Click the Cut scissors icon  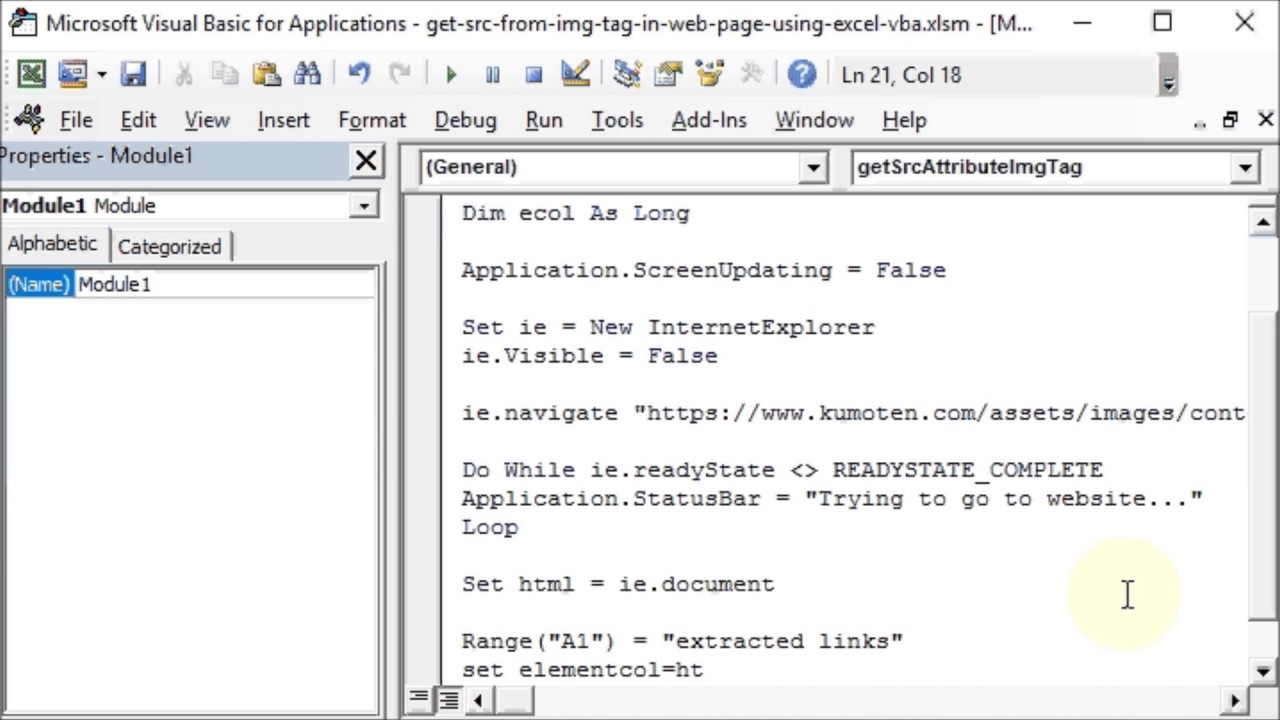pos(184,74)
